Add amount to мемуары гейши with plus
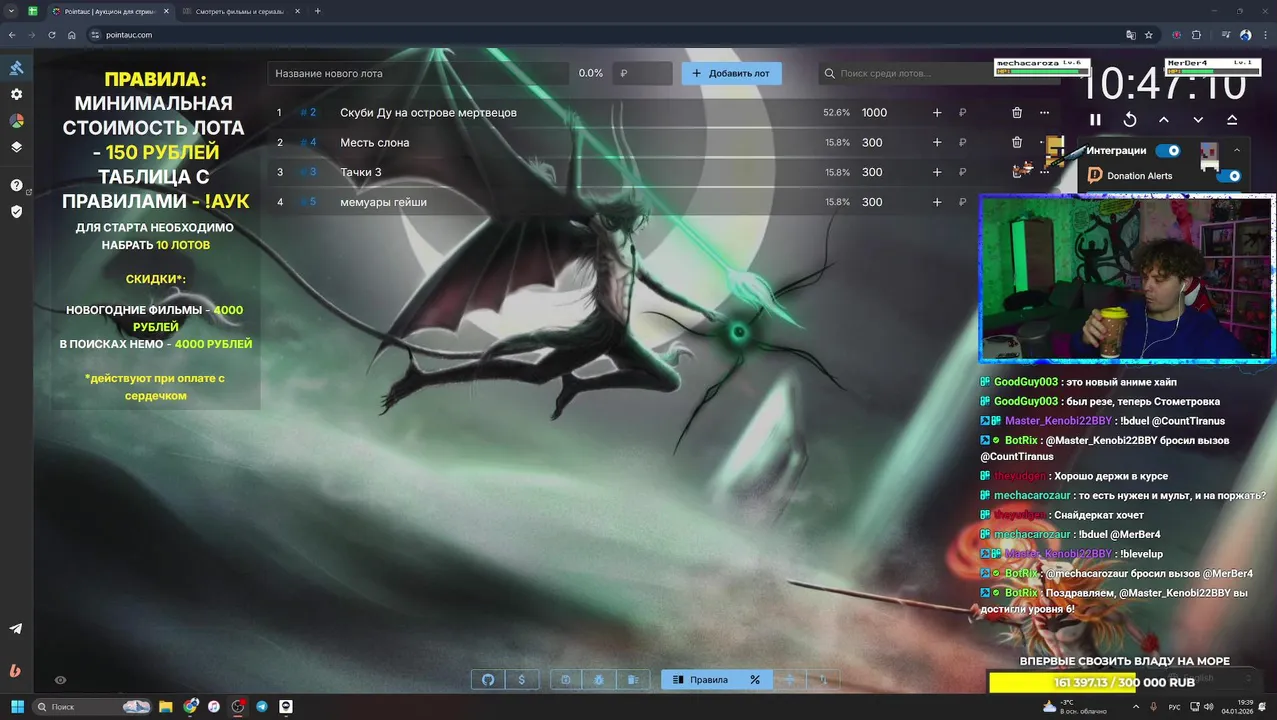This screenshot has height=720, width=1277. (937, 202)
